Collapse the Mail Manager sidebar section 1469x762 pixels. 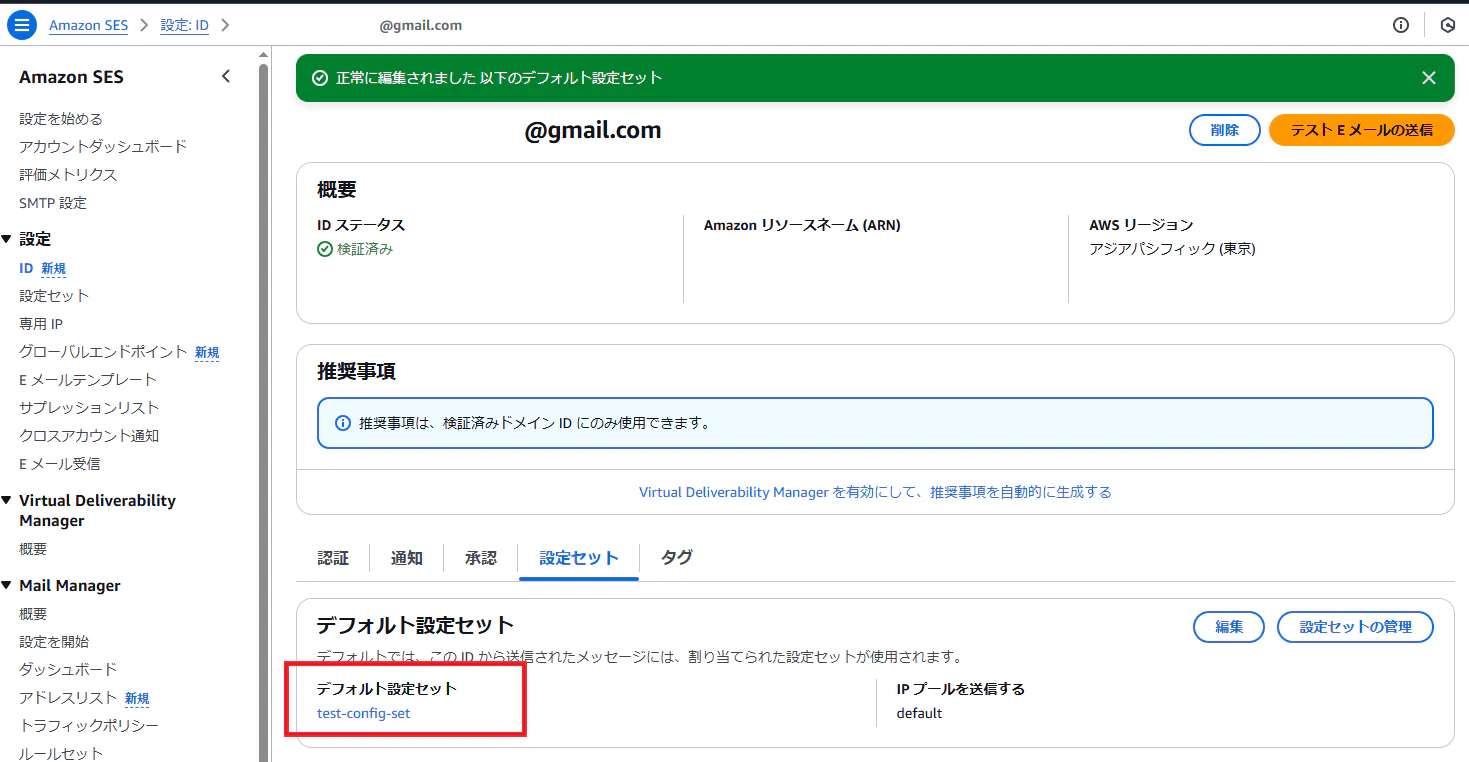[x=6, y=585]
